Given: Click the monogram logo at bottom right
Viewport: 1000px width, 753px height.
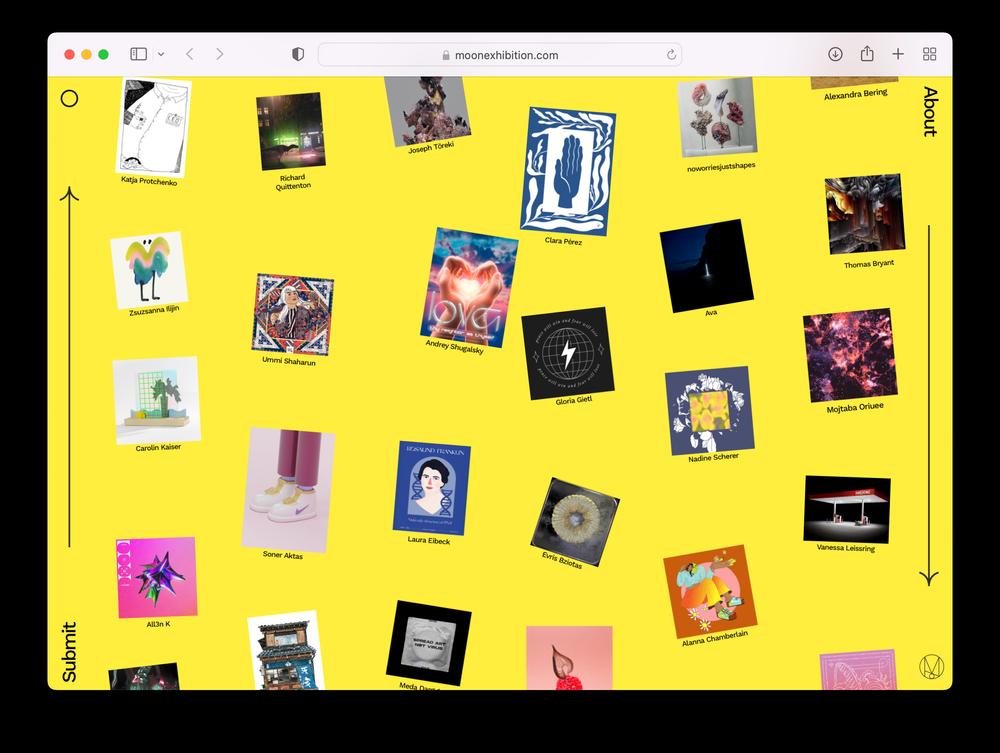Looking at the screenshot, I should tap(932, 667).
